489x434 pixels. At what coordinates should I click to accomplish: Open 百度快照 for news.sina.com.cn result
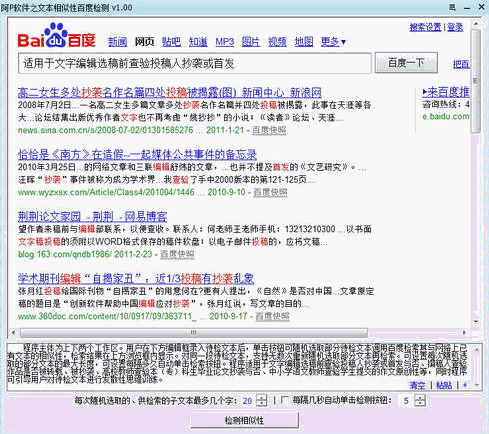pyautogui.click(x=269, y=130)
